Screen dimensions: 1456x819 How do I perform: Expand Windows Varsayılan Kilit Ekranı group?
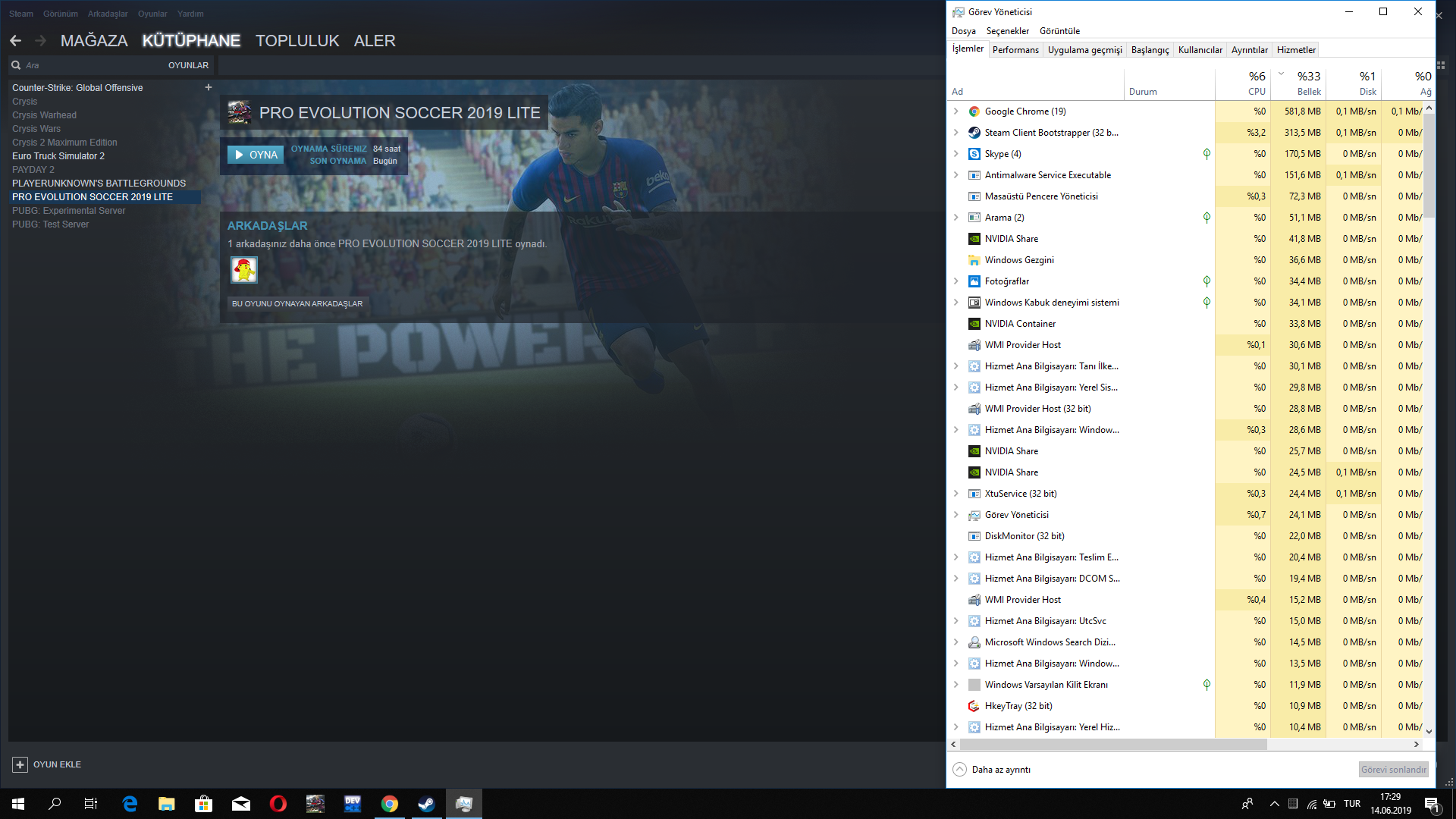coord(956,685)
